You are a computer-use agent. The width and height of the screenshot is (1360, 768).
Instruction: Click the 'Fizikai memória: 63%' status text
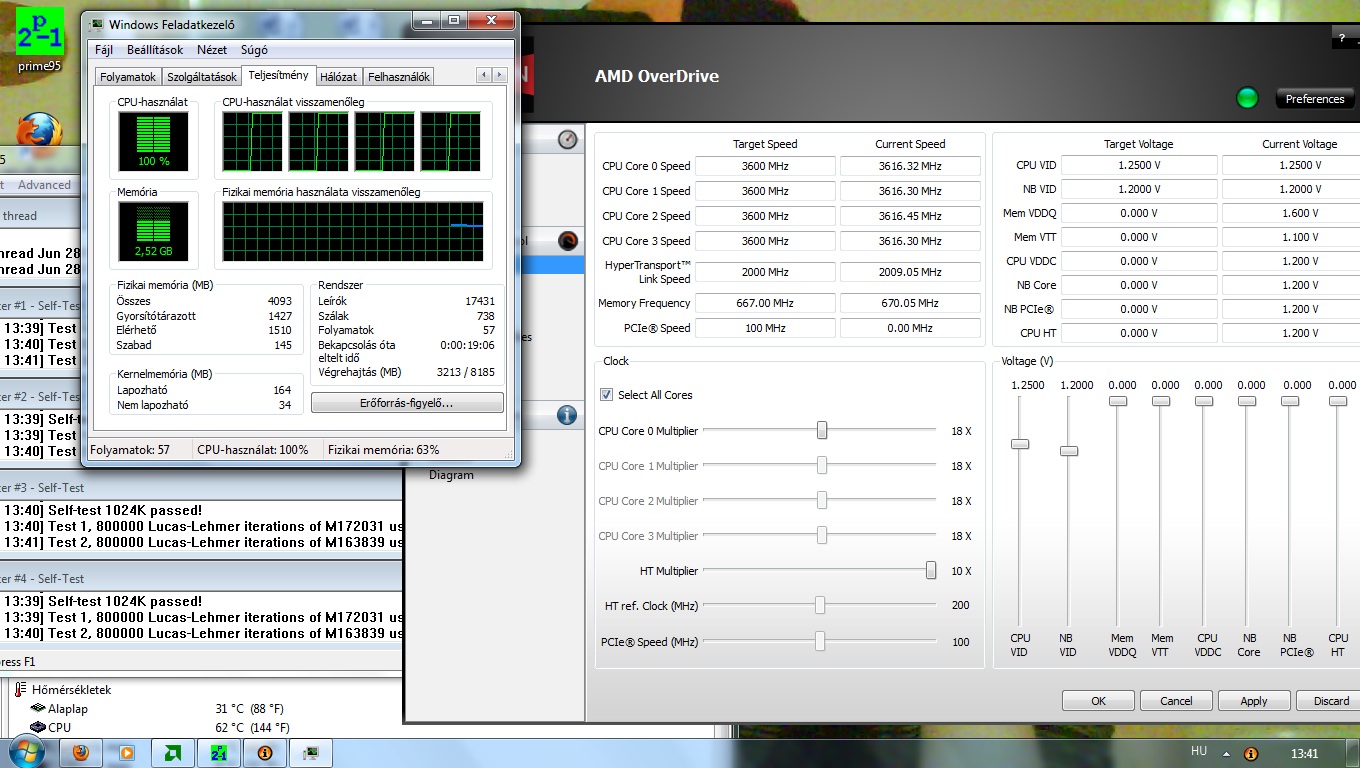(384, 450)
